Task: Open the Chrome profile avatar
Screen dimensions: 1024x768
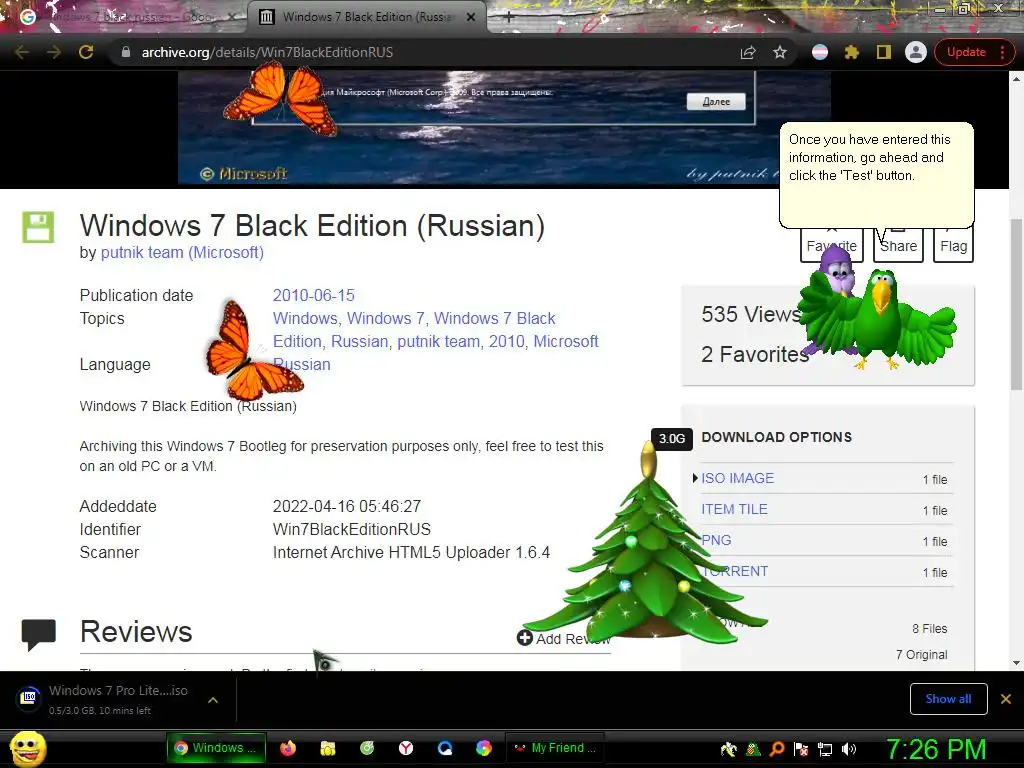Action: click(x=916, y=52)
